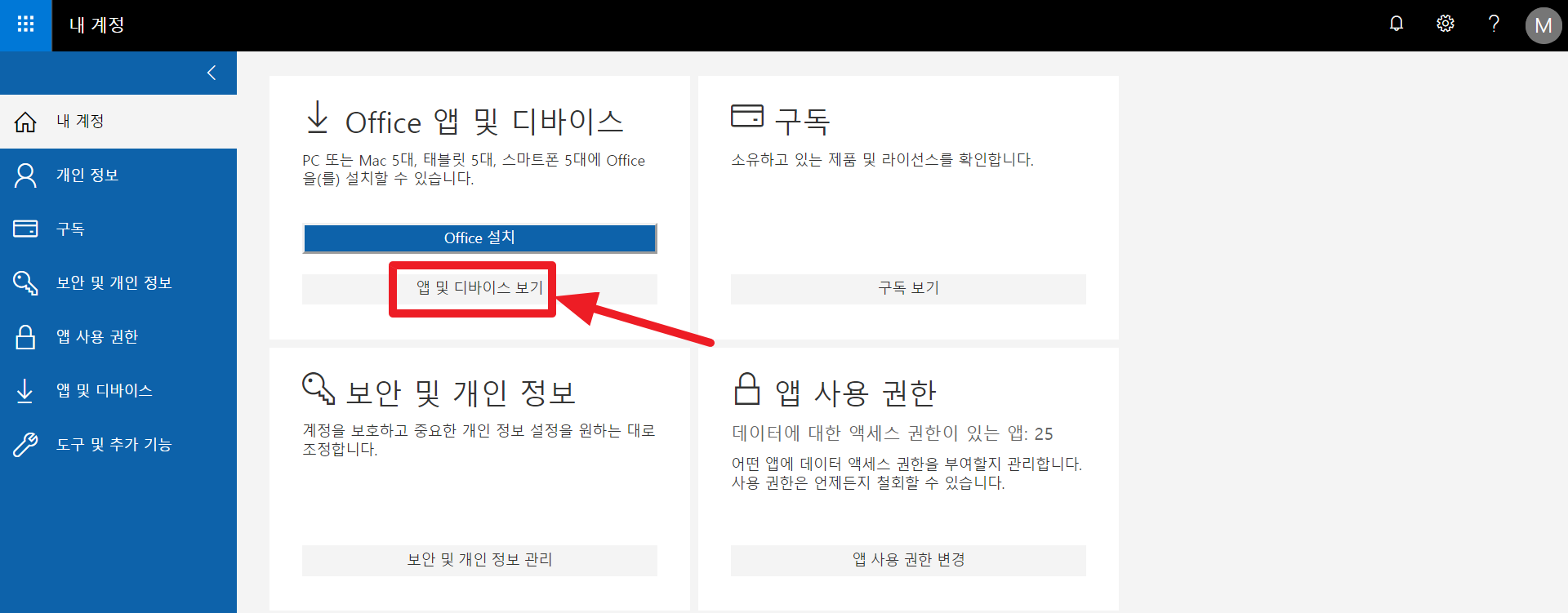Click the padlock icon in 앱 사용 권한 card

click(747, 389)
